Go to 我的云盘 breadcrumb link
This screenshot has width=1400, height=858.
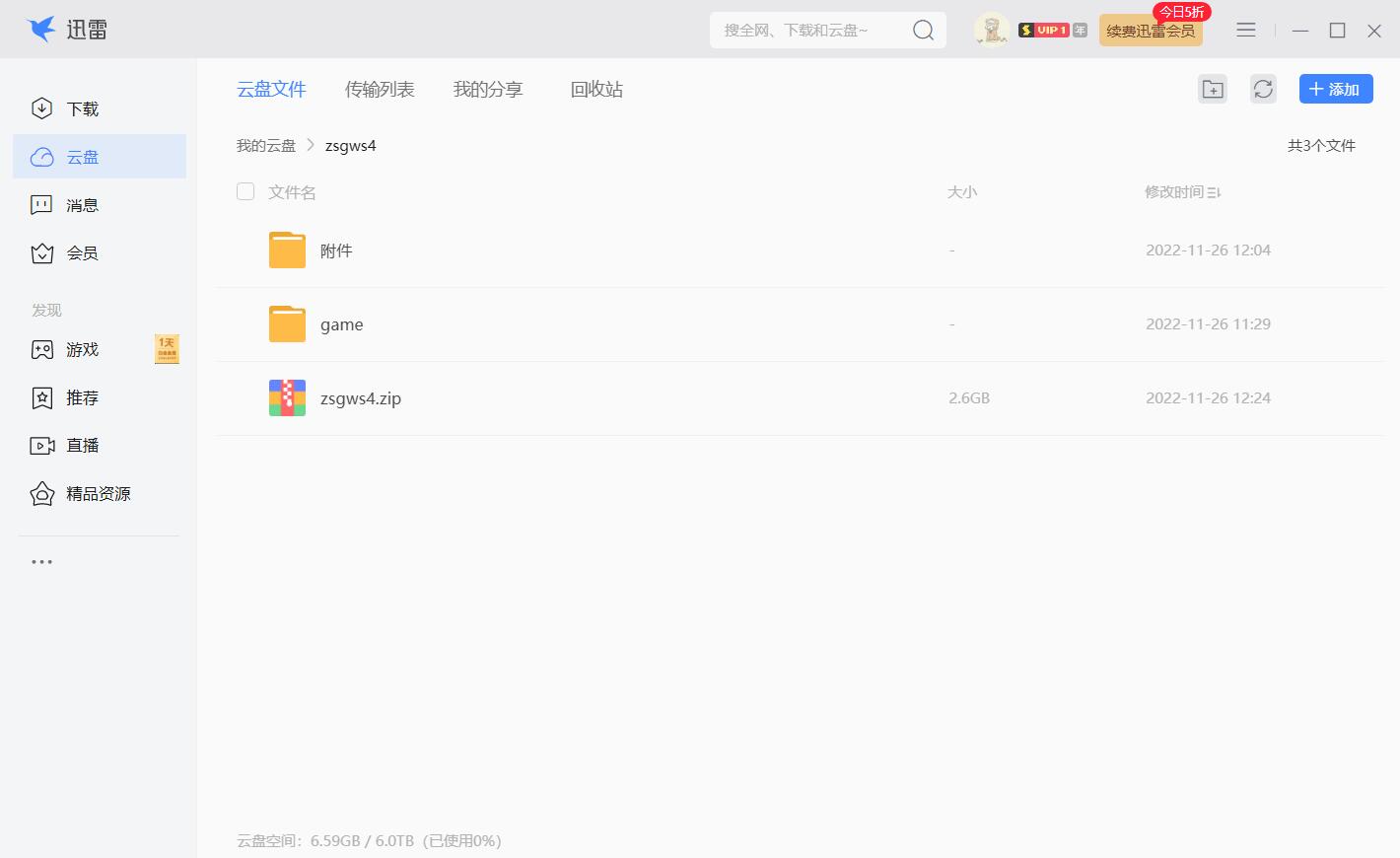(266, 146)
